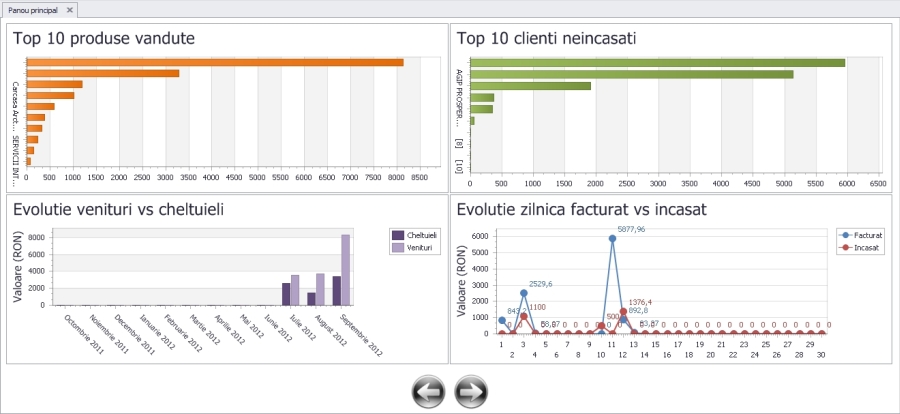Click the Top 10 produse vandute title
This screenshot has width=900, height=414.
[104, 38]
